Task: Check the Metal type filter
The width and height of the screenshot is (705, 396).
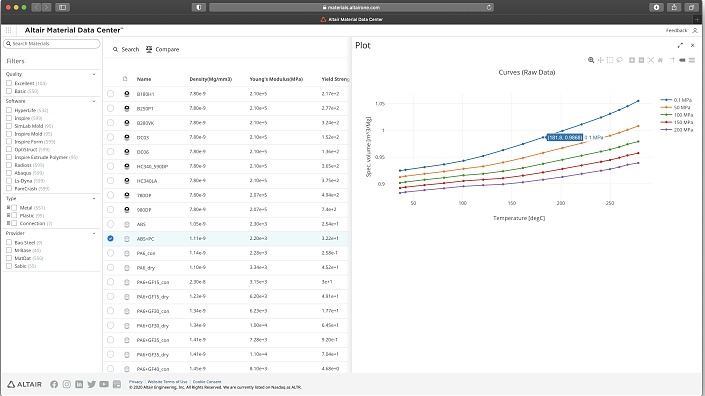Action: [14, 208]
